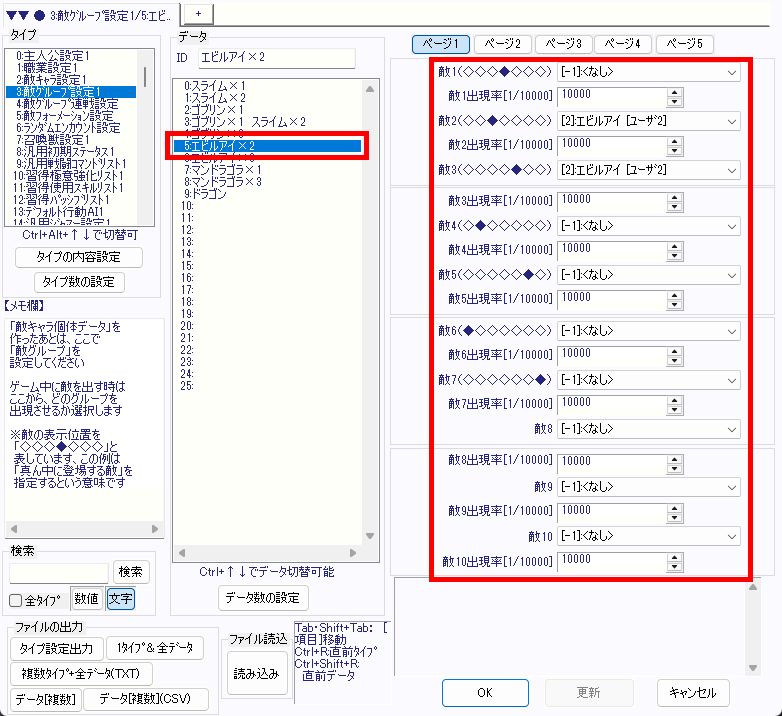Switch to the ページ2 tab

503,44
